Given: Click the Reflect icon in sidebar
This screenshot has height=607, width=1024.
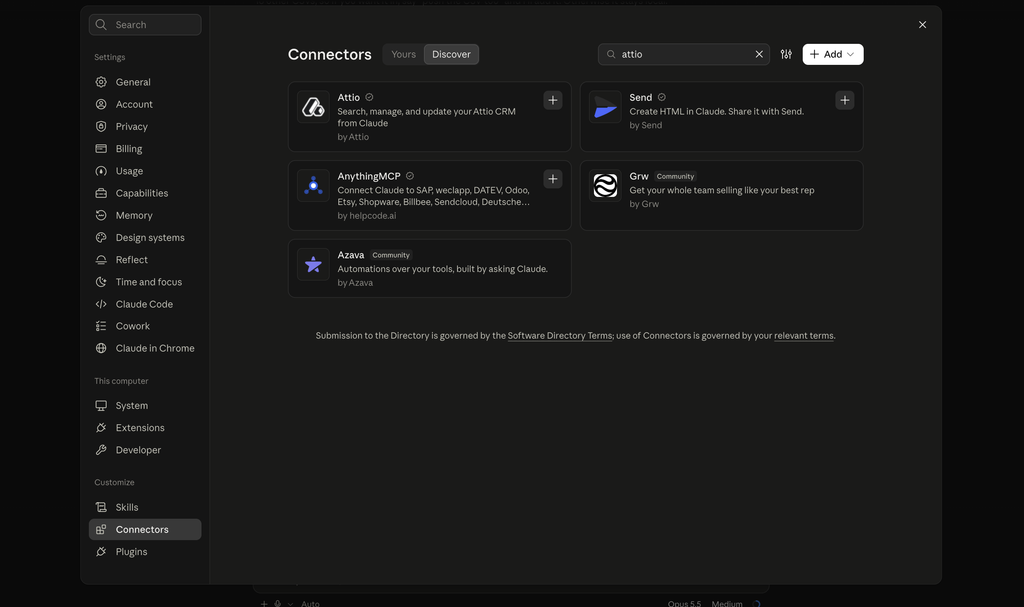Looking at the screenshot, I should (101, 260).
